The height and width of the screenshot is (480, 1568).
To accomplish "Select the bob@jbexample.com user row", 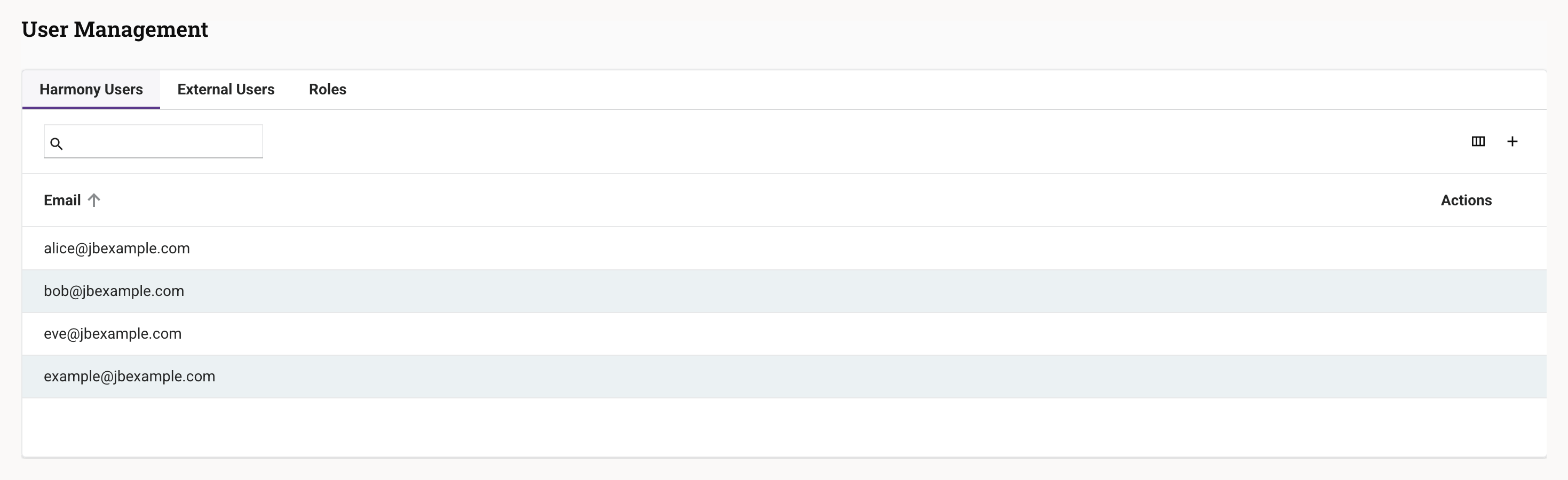I will click(114, 291).
